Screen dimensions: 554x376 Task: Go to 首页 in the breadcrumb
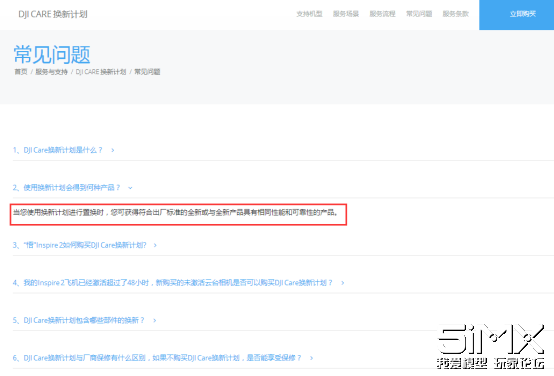[x=21, y=72]
